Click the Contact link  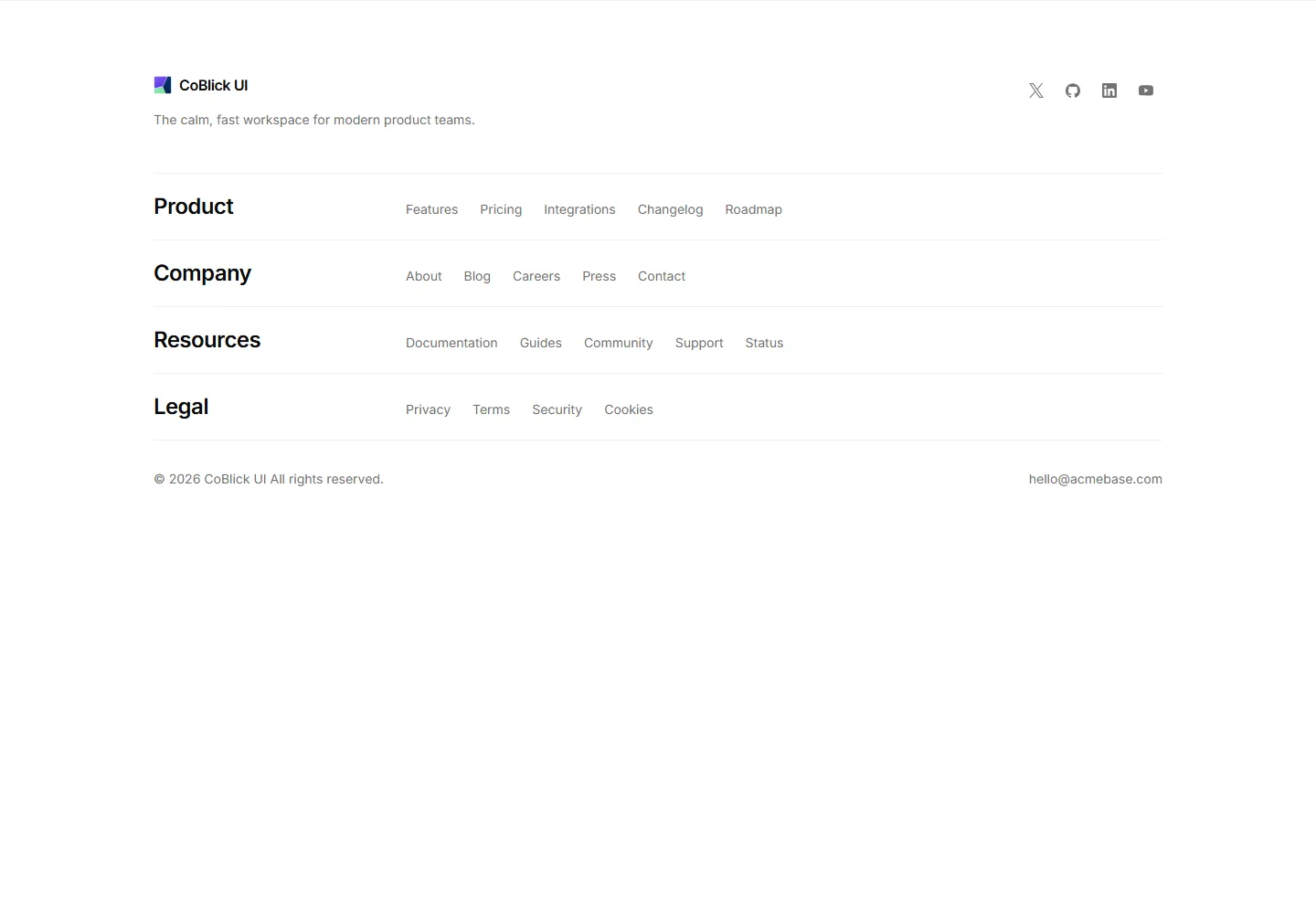click(x=662, y=276)
